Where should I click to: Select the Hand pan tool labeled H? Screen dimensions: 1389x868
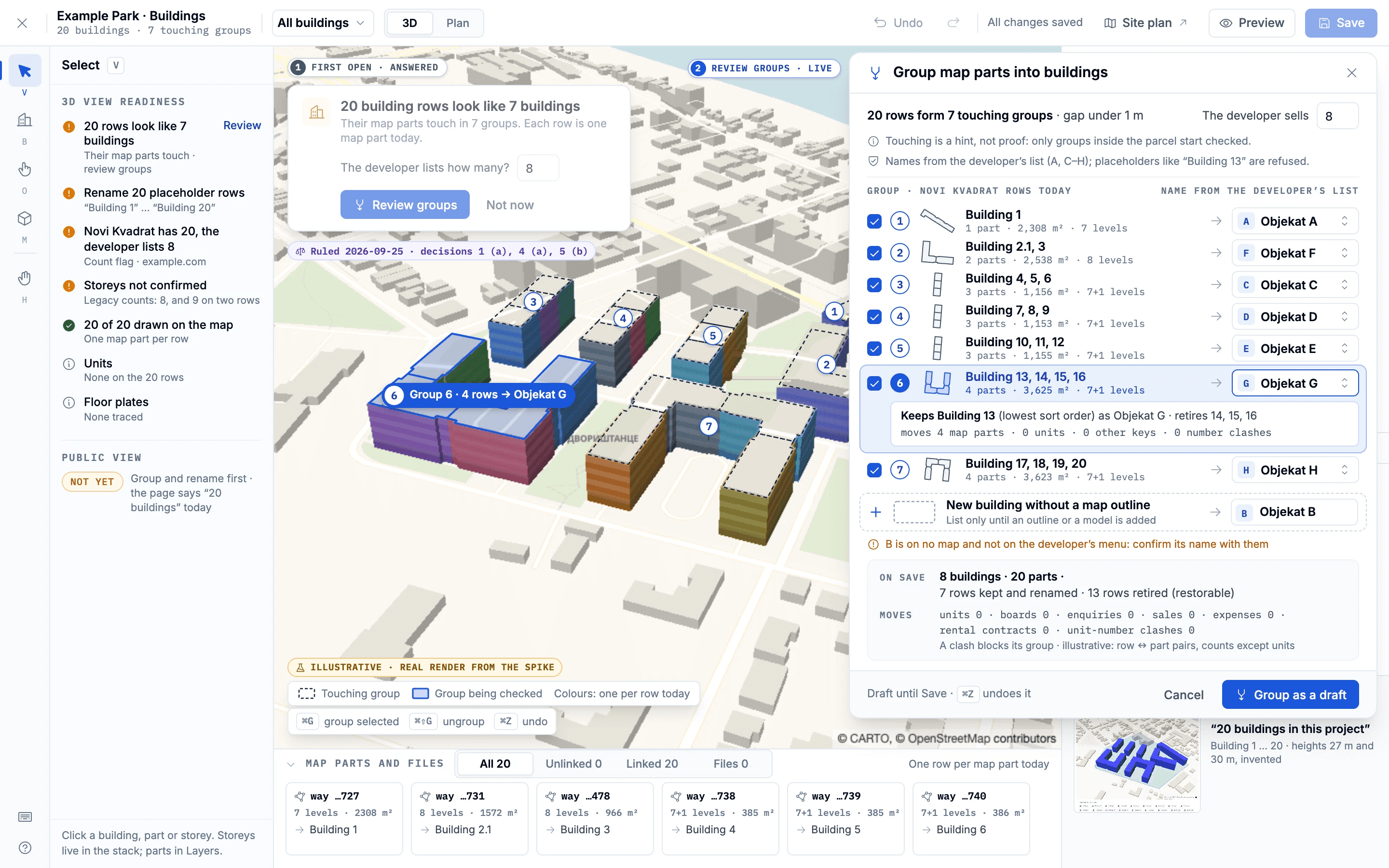[25, 278]
